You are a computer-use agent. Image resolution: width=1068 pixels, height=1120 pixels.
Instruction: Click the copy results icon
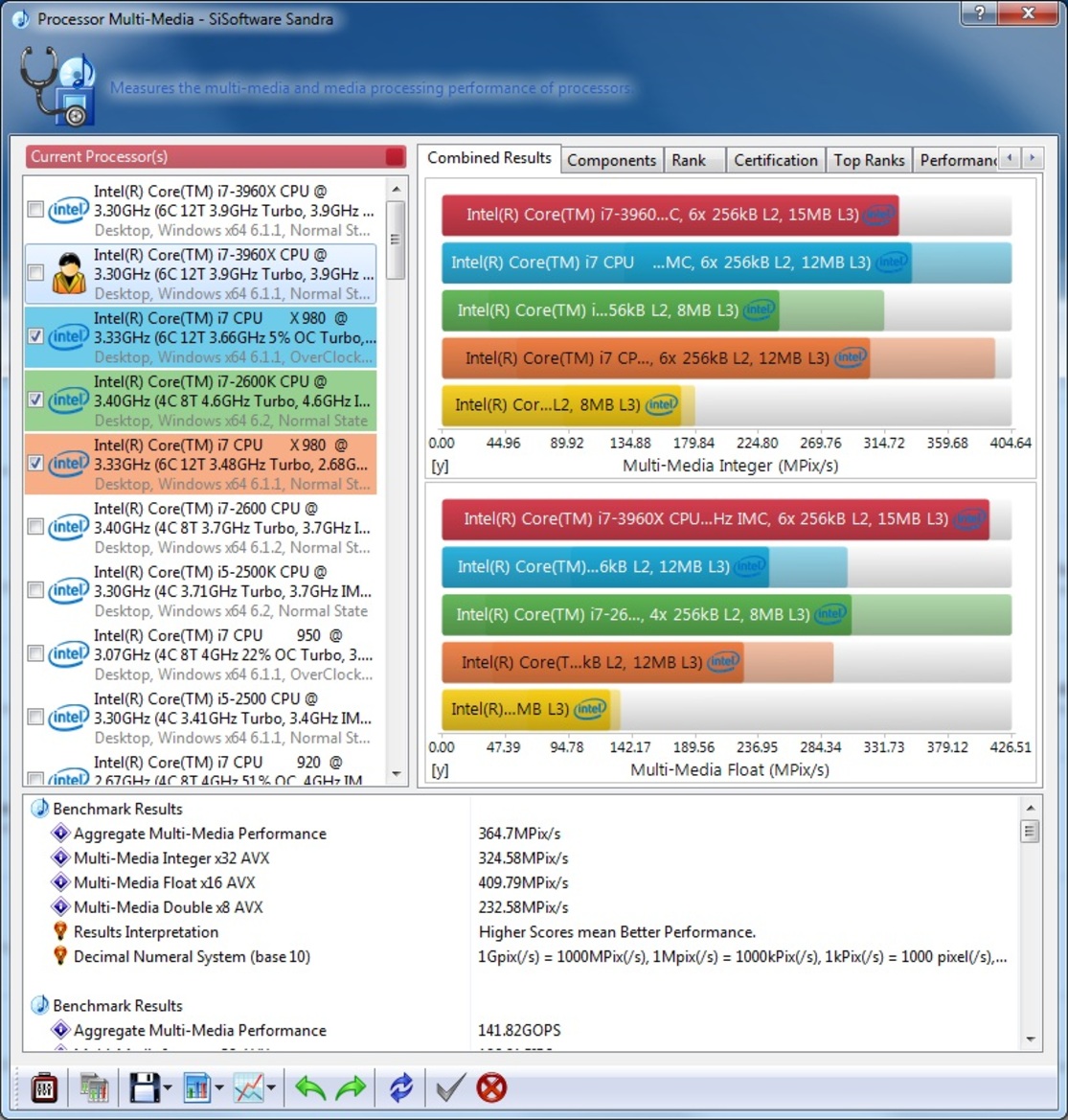[94, 1087]
